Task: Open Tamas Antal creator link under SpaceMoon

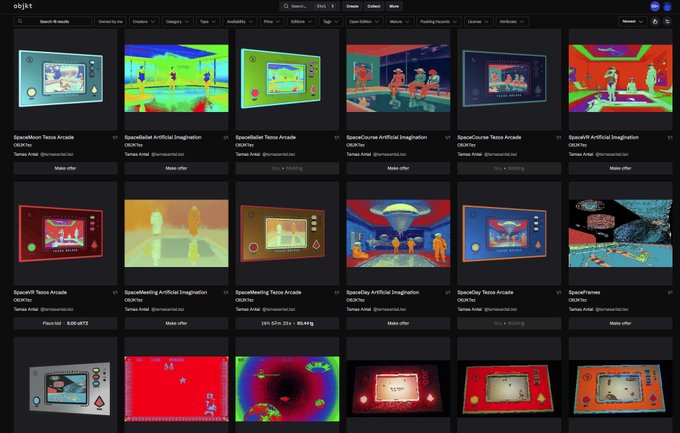Action: 26,154
